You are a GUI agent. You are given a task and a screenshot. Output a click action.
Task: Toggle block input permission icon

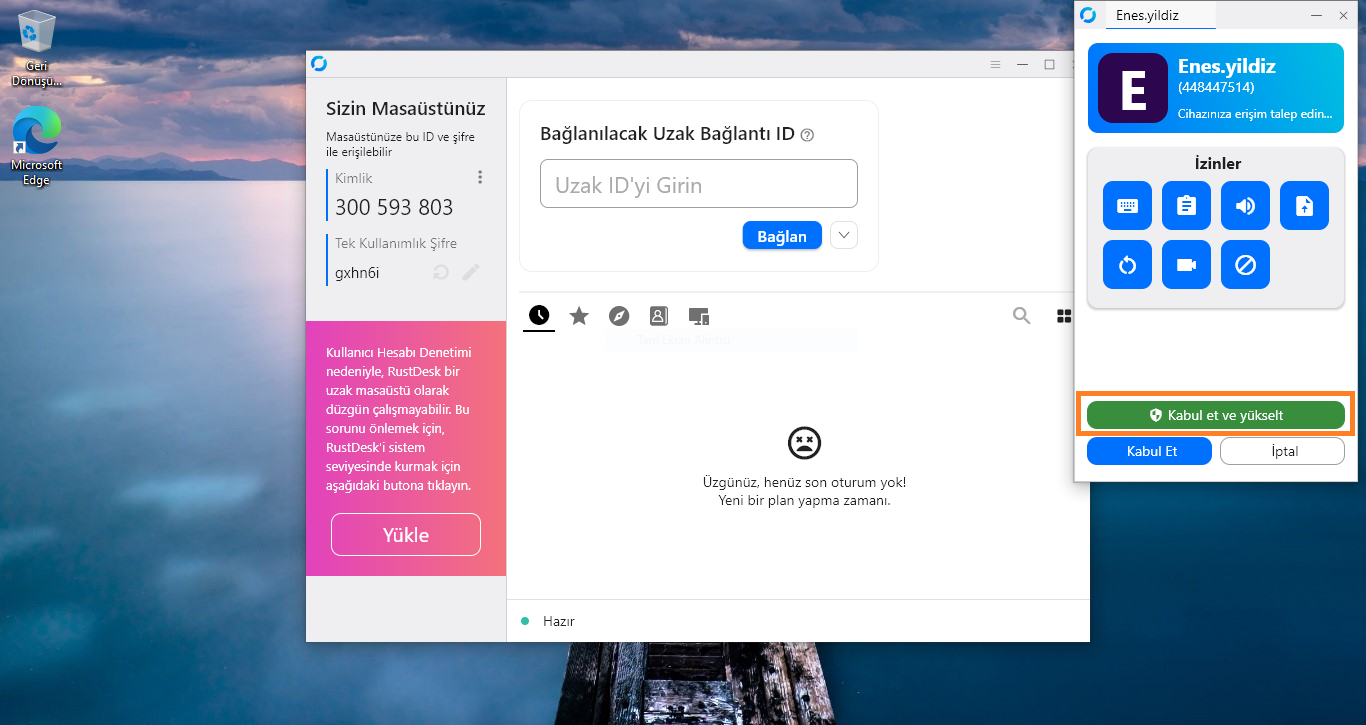coord(1245,265)
